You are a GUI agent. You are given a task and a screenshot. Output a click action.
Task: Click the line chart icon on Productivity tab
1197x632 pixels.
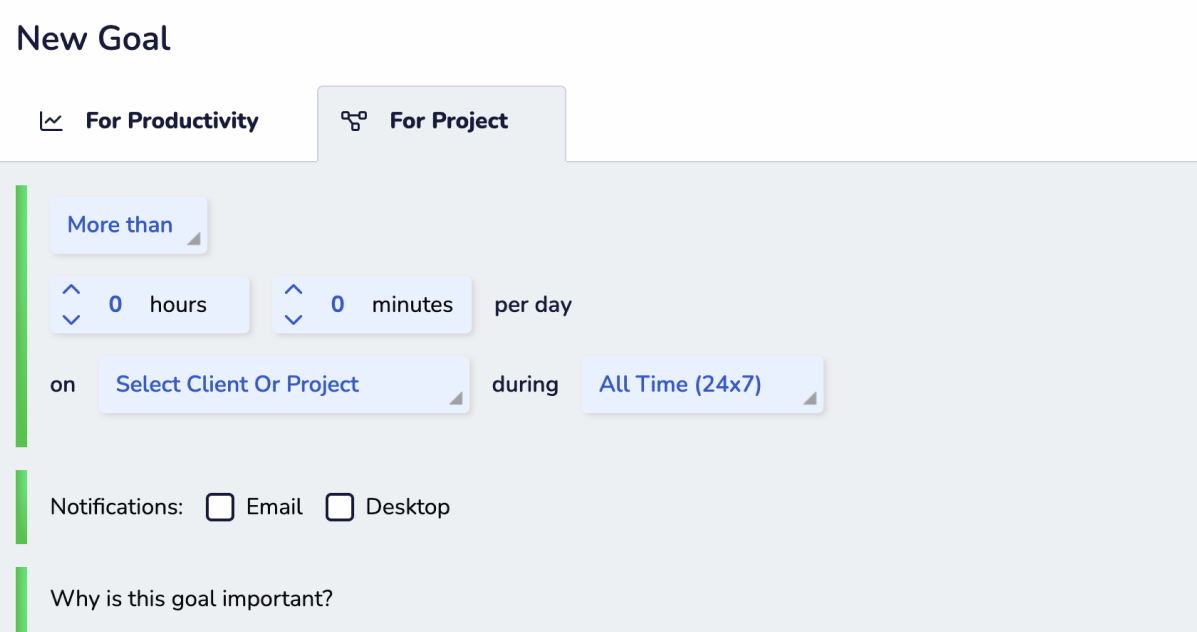pos(51,121)
